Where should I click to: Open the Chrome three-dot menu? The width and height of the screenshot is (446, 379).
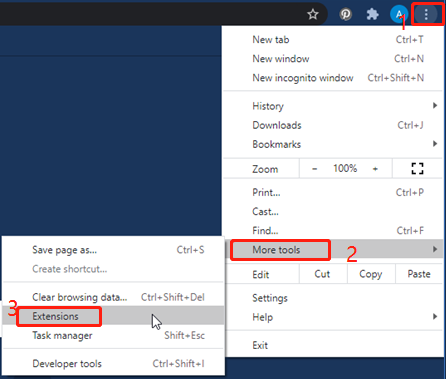[426, 14]
